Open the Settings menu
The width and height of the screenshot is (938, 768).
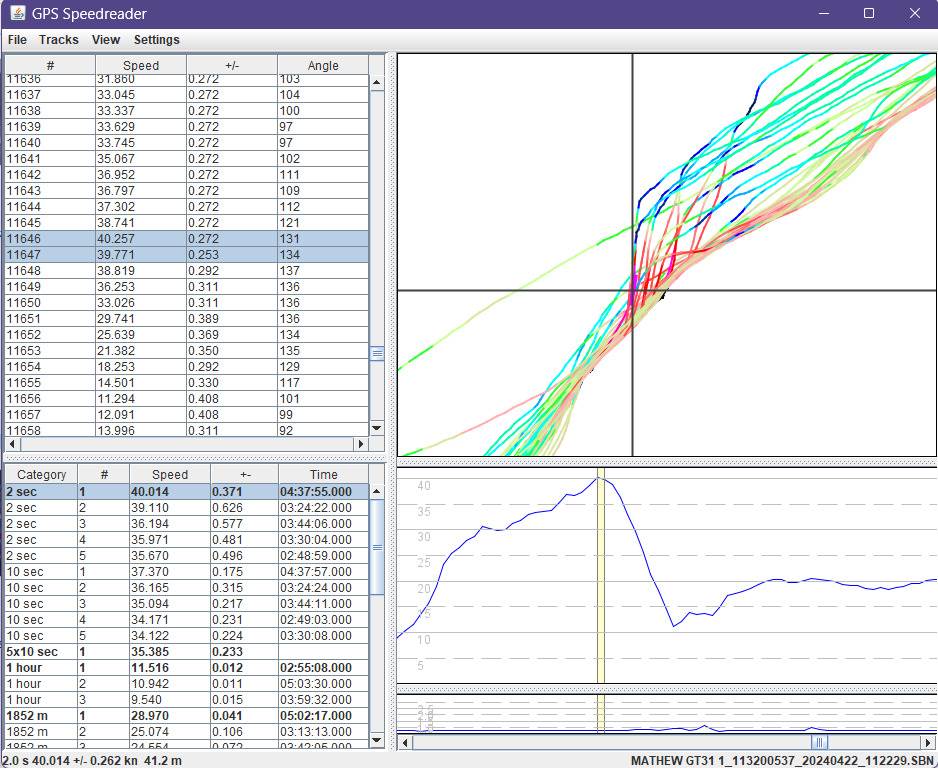[x=157, y=40]
